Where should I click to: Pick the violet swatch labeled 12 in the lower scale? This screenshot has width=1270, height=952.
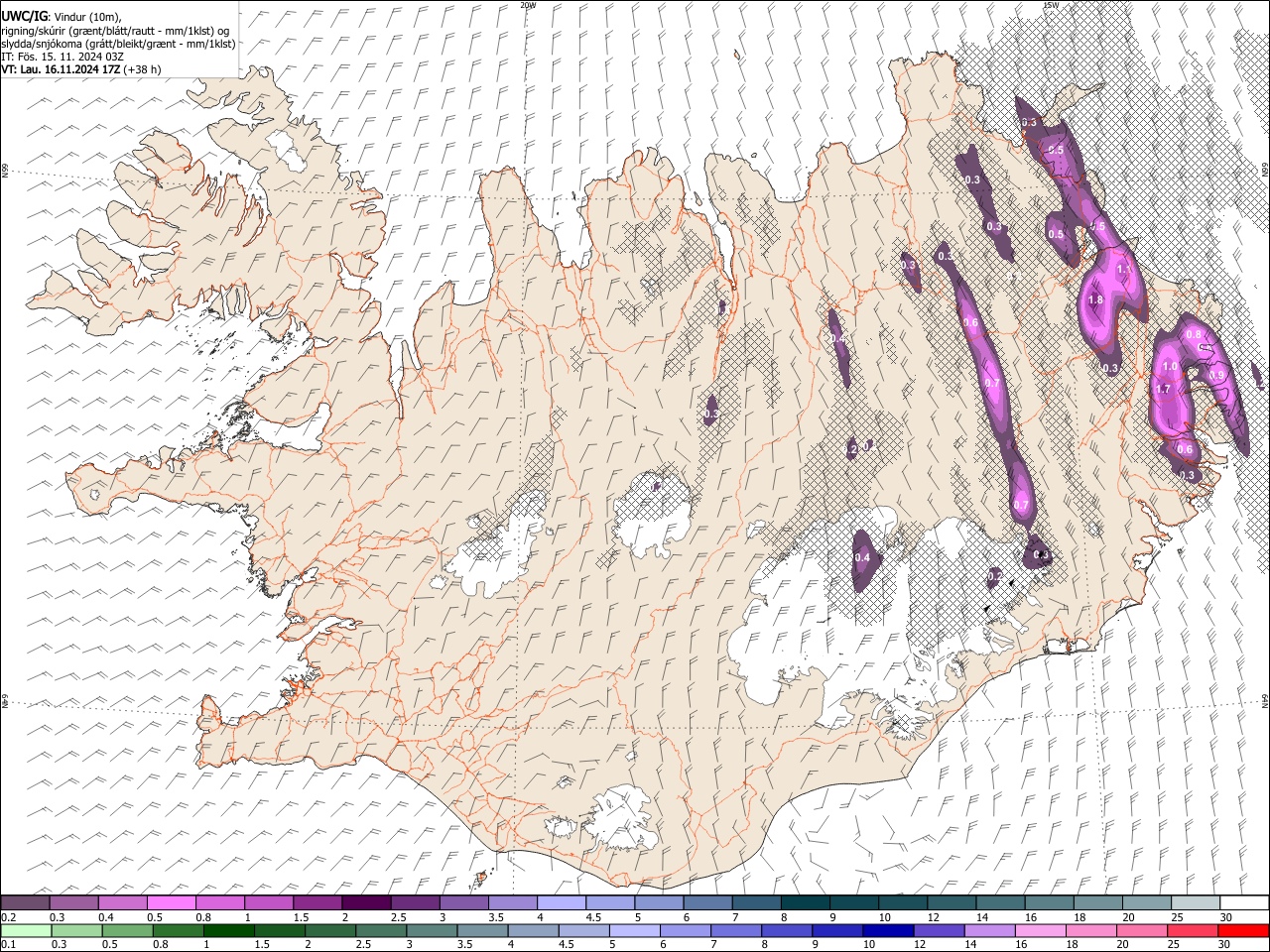click(939, 931)
